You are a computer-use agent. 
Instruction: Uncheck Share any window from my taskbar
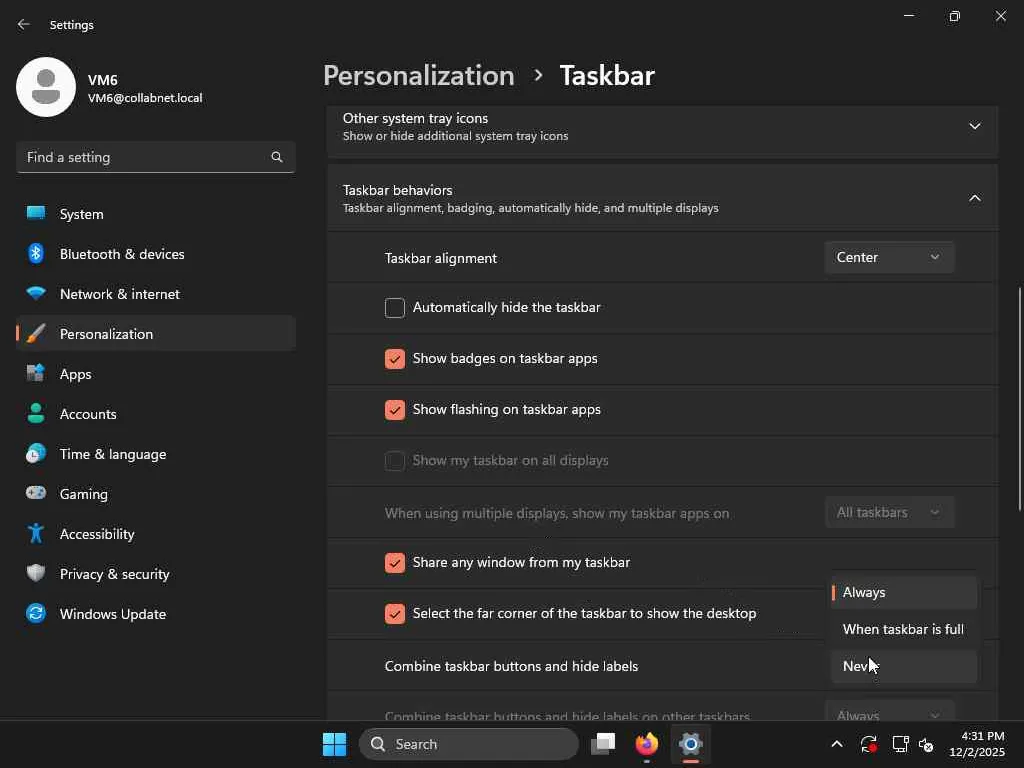(395, 563)
